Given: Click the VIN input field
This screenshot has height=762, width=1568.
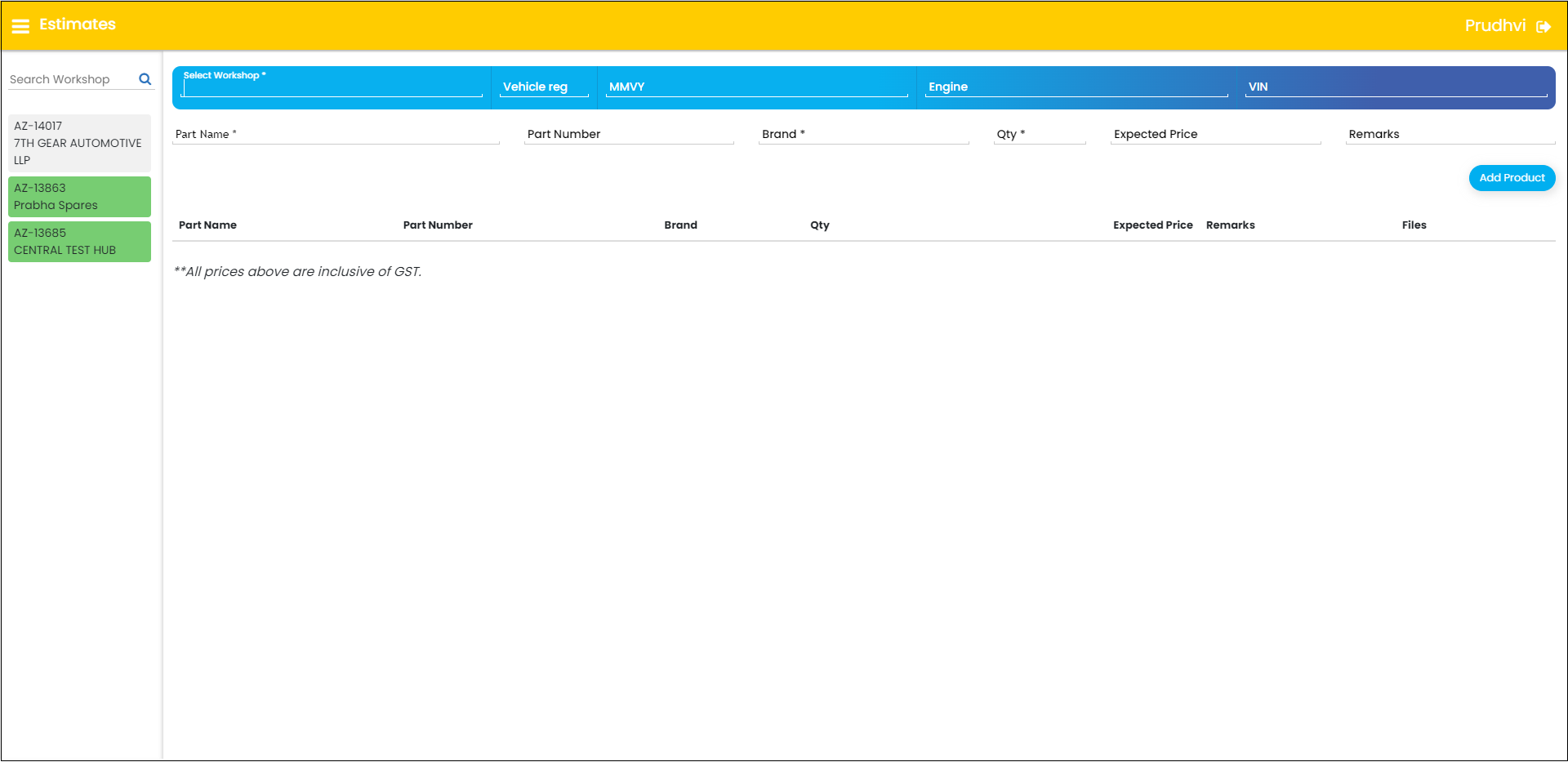Looking at the screenshot, I should pos(1396,87).
